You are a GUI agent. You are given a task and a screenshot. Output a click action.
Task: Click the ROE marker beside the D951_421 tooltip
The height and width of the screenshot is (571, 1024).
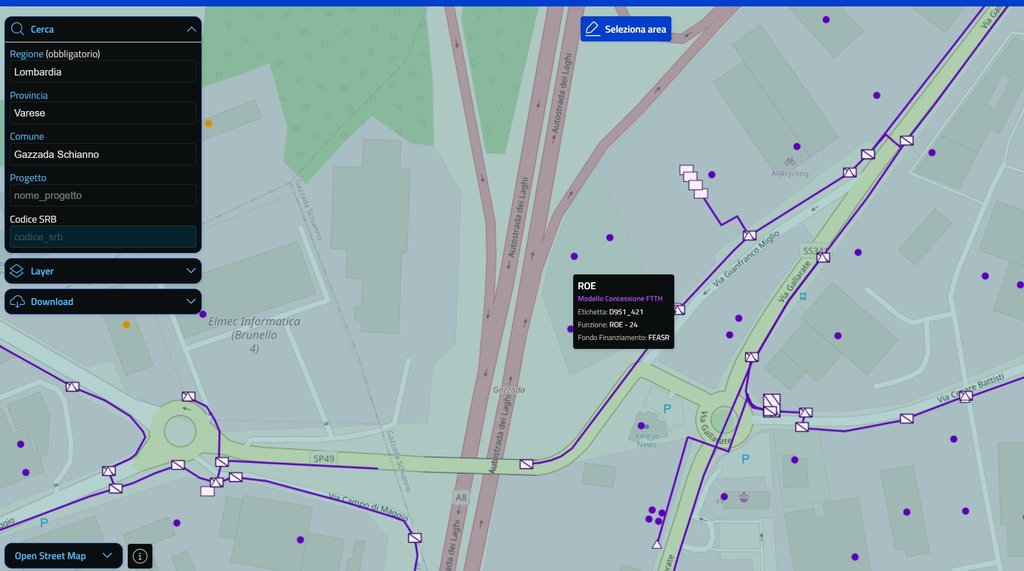(679, 309)
